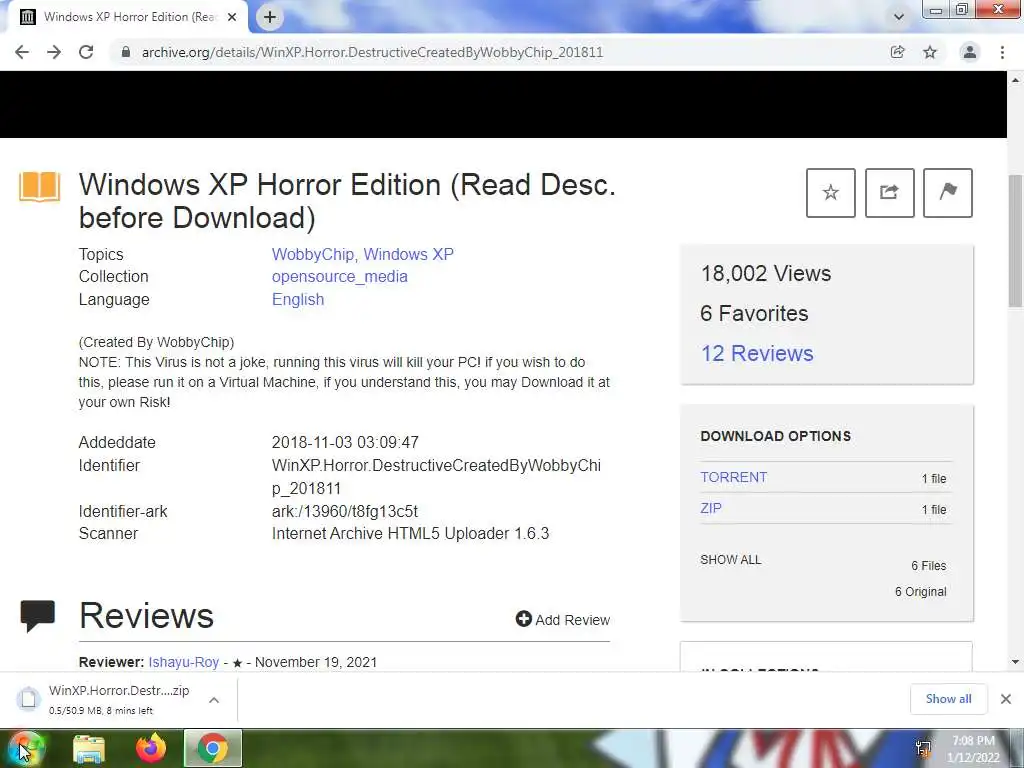Click the DOWNLOAD OPTIONS heading
This screenshot has height=768, width=1024.
coord(775,436)
